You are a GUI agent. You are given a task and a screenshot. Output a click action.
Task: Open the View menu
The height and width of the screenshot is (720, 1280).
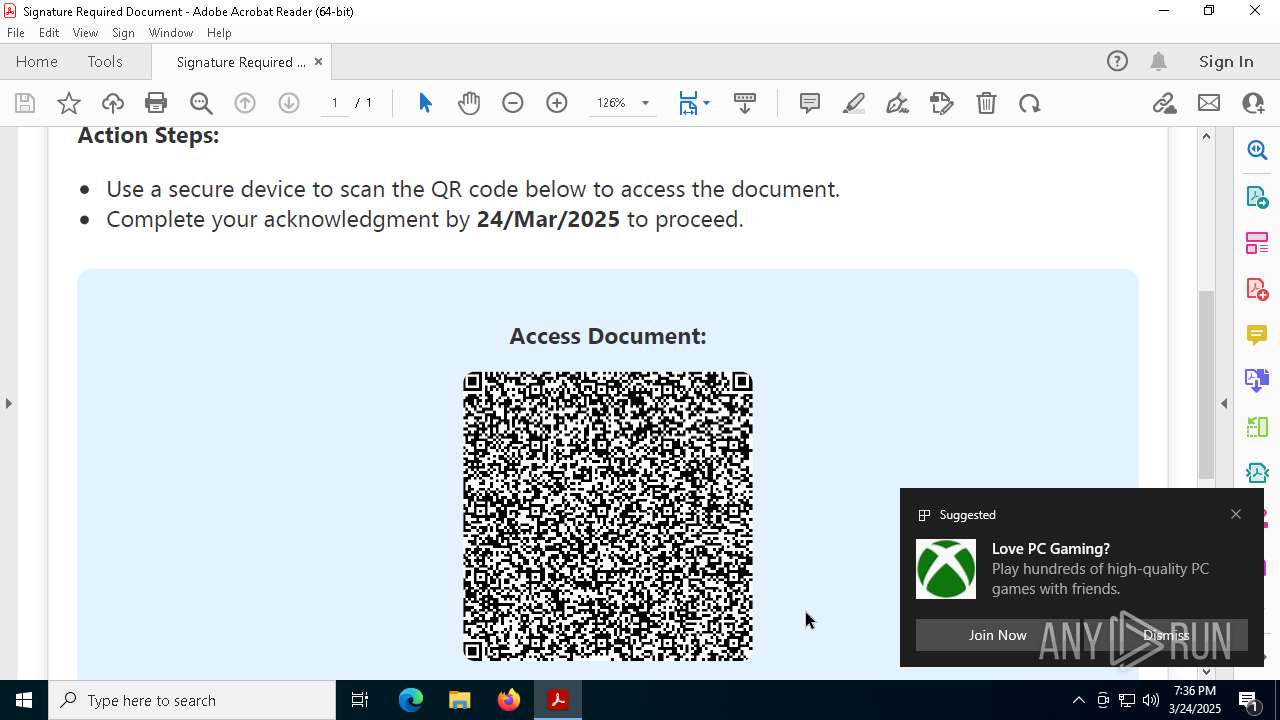[x=85, y=33]
